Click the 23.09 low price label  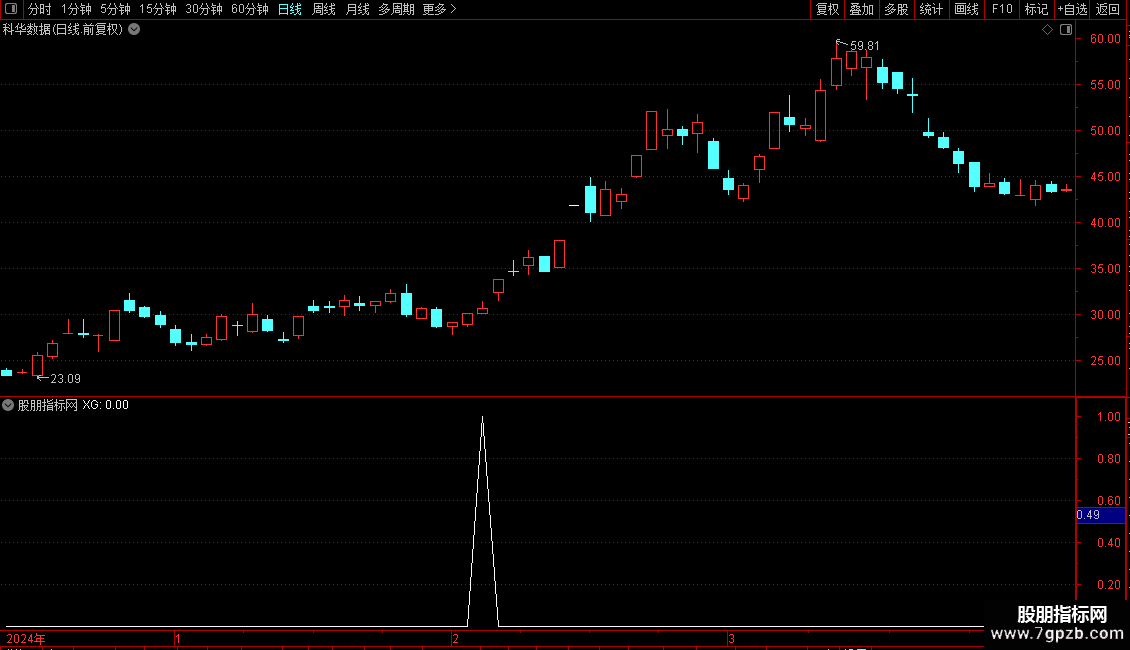point(66,379)
